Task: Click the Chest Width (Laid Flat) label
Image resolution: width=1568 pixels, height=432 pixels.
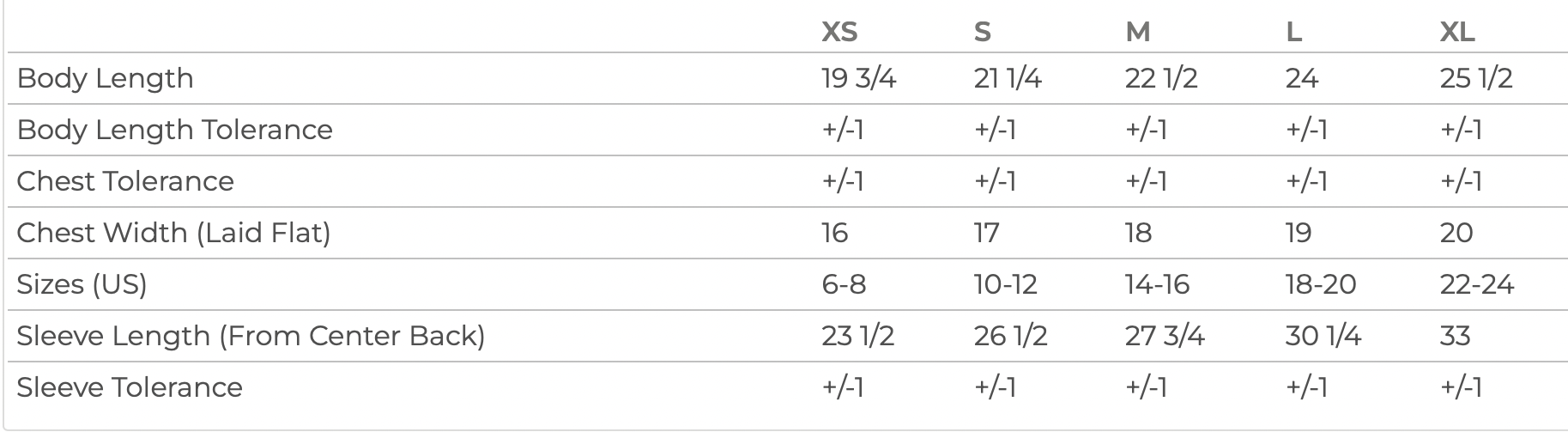Action: (173, 233)
